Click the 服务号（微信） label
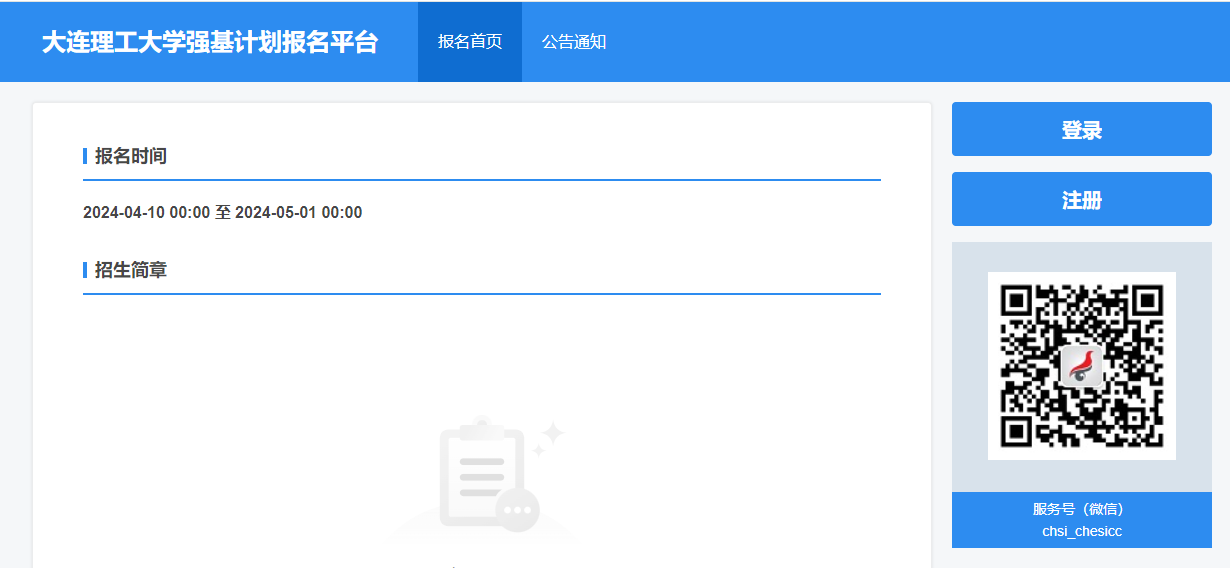 point(1082,509)
